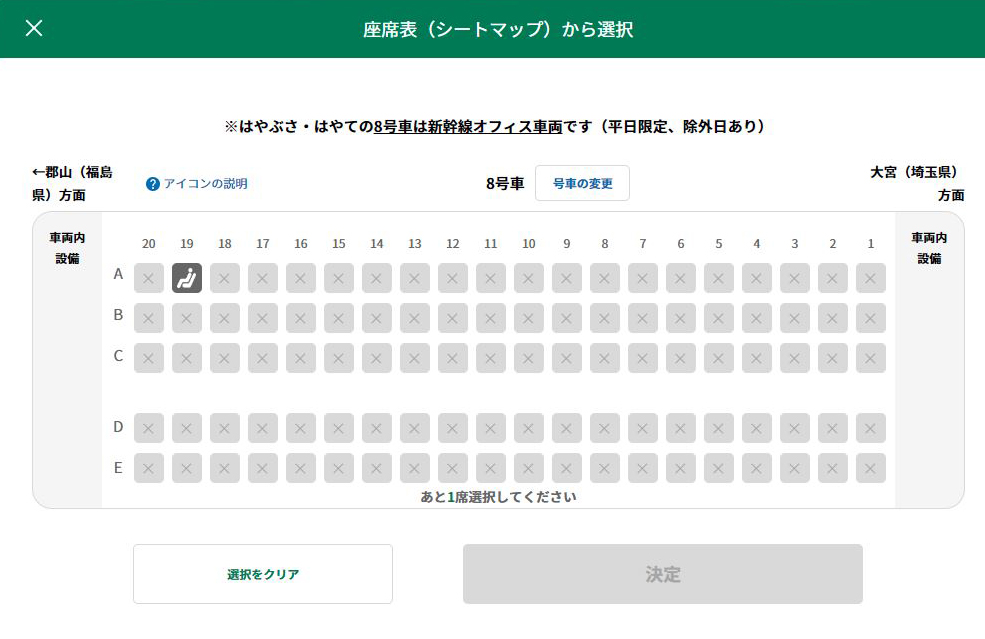Click unavailable seat 18A next to selected
This screenshot has width=985, height=639.
coord(225,278)
